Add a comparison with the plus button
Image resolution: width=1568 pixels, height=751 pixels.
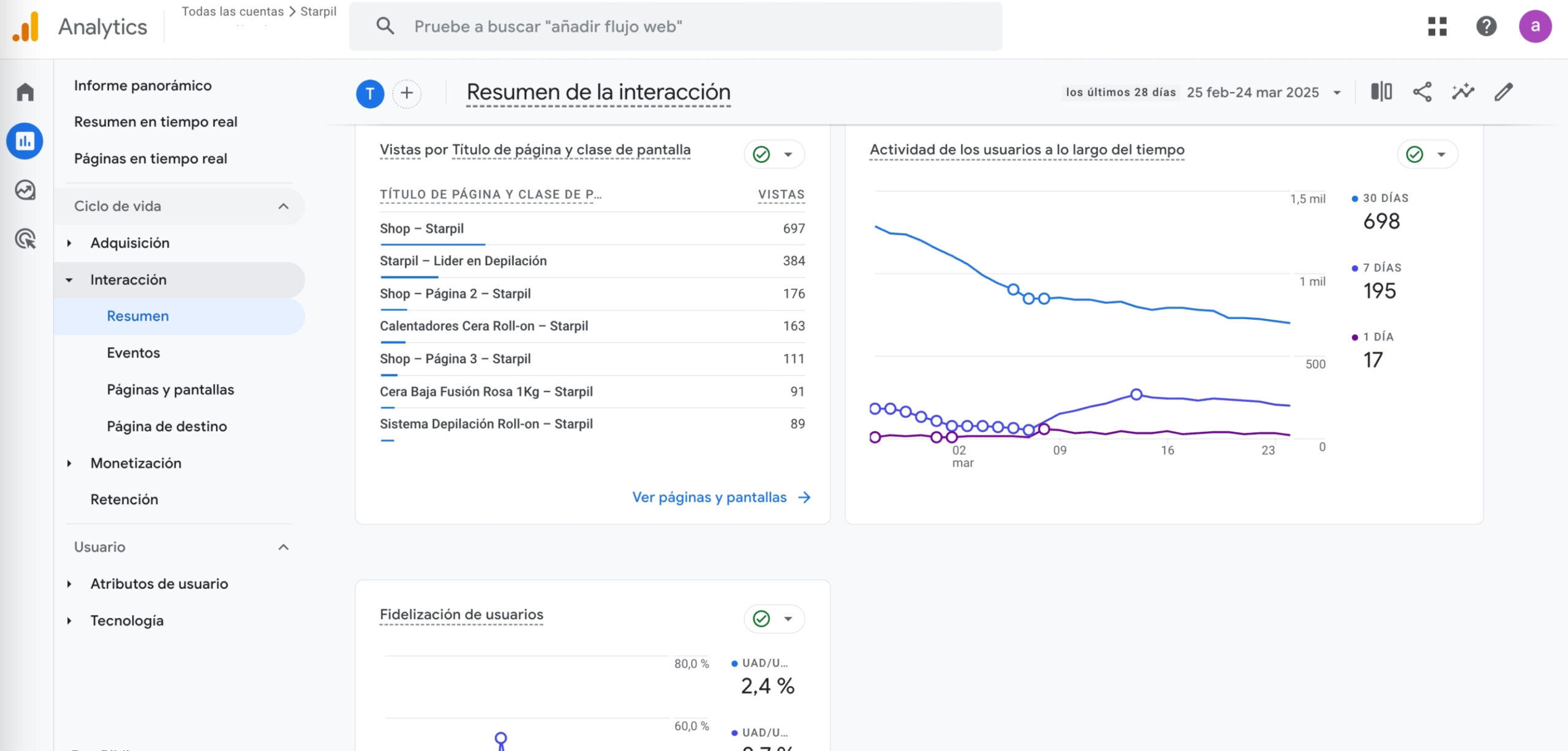click(x=407, y=94)
